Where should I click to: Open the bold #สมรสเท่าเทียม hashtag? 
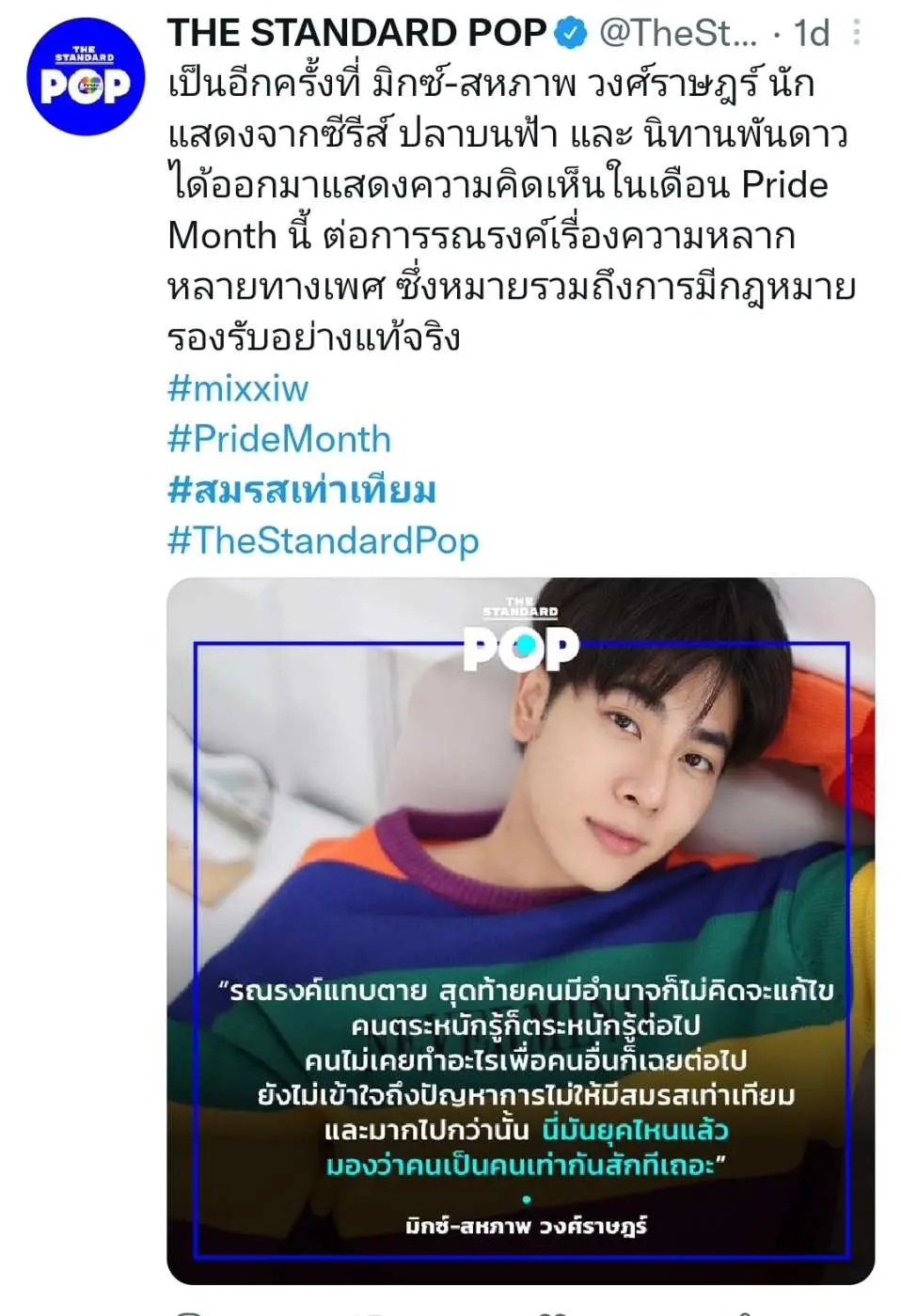[x=302, y=490]
